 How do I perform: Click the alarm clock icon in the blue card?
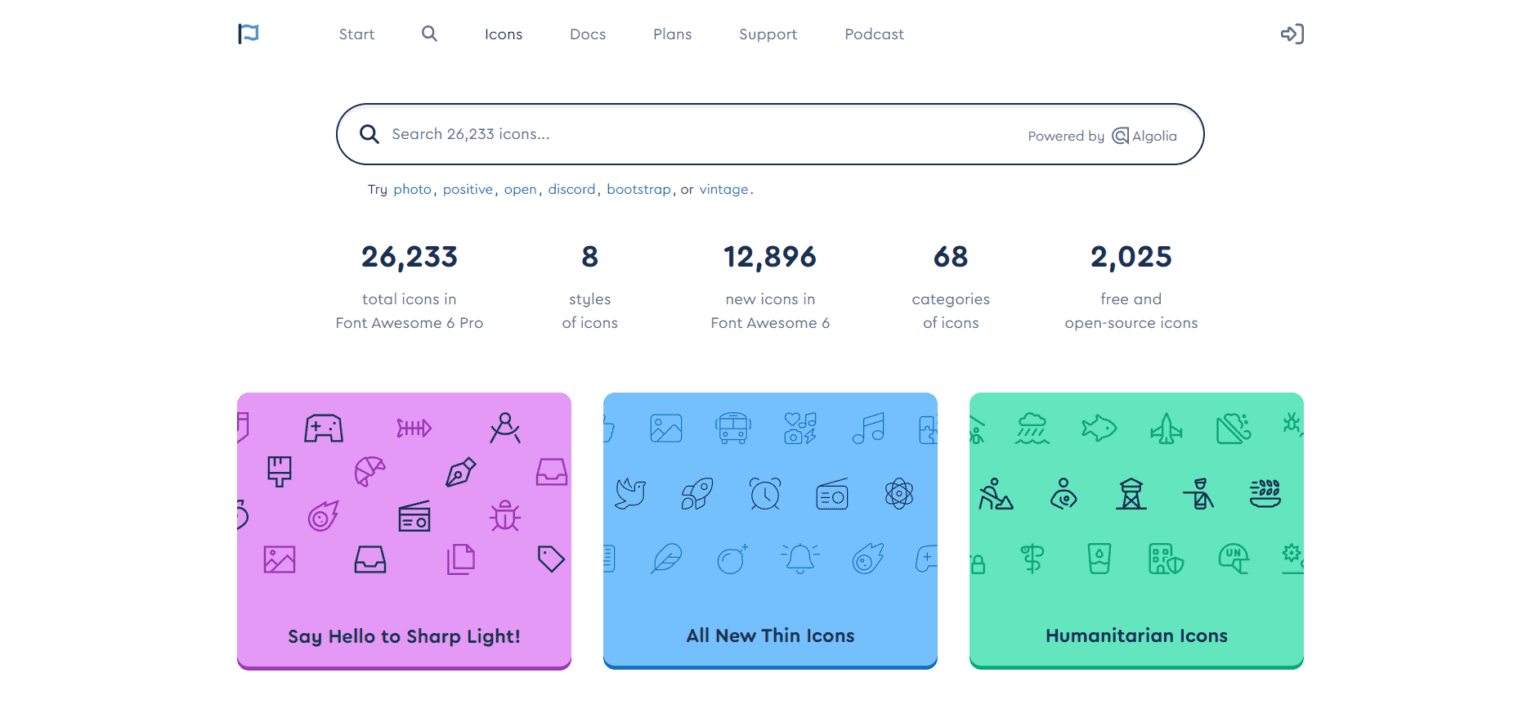765,493
